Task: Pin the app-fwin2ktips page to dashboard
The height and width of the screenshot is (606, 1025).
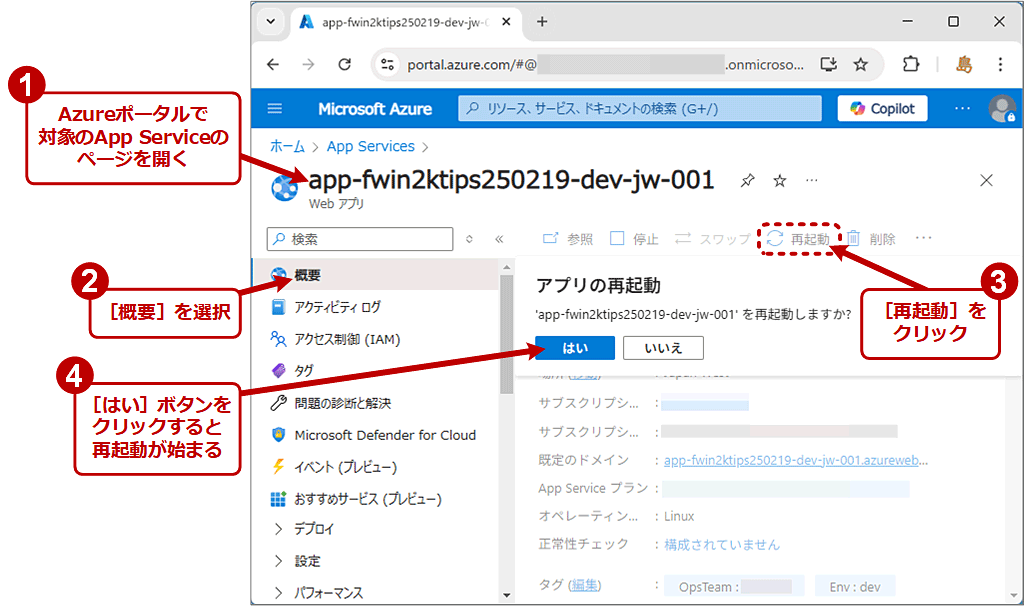Action: 746,181
